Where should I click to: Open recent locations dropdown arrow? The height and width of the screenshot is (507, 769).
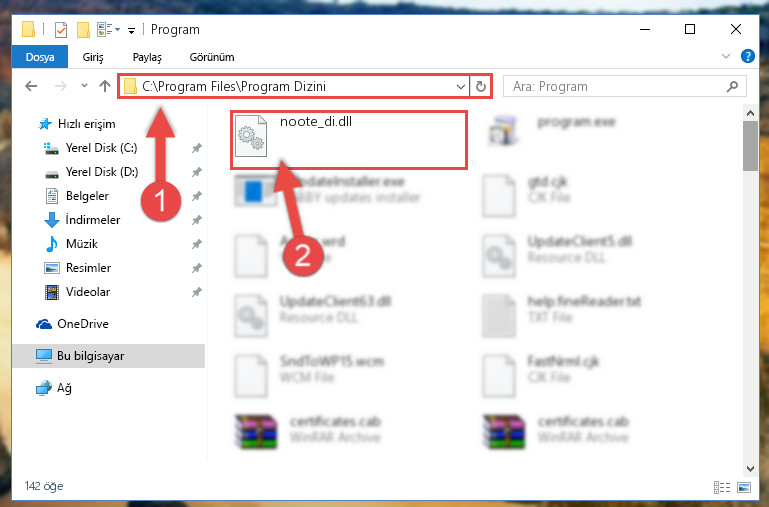click(84, 86)
